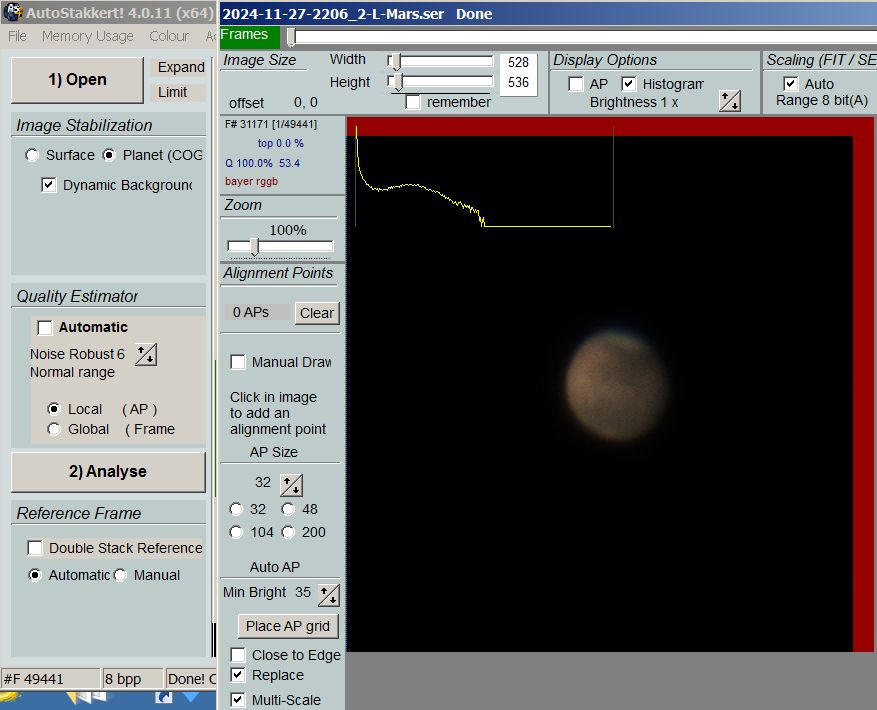Open the Memory Usage menu
Screen dimensions: 877x710
point(87,36)
